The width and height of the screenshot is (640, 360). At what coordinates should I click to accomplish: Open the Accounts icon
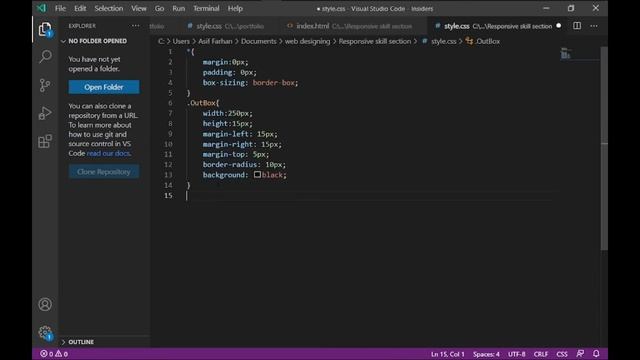point(45,304)
